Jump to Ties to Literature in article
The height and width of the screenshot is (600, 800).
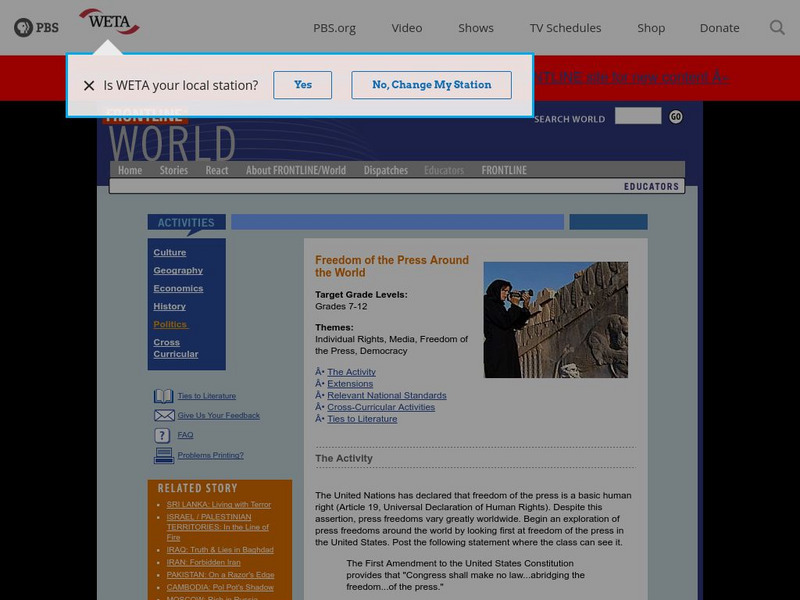[362, 419]
